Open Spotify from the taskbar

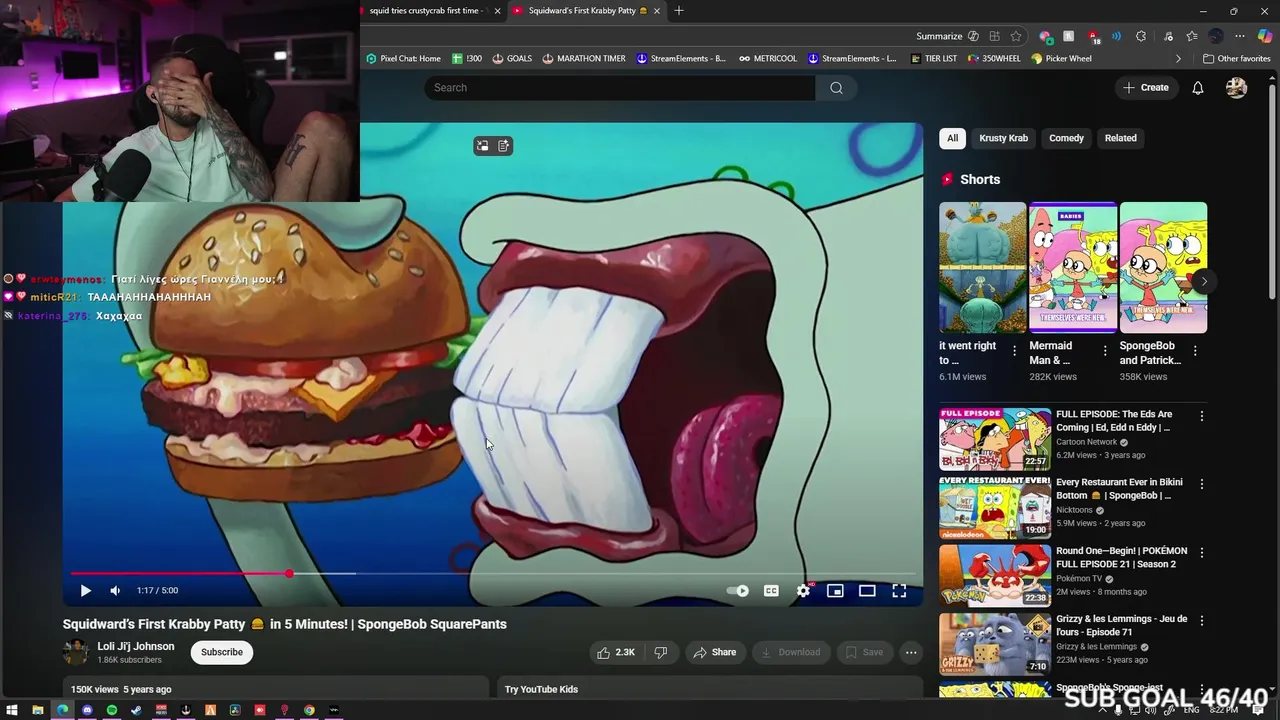coord(112,710)
